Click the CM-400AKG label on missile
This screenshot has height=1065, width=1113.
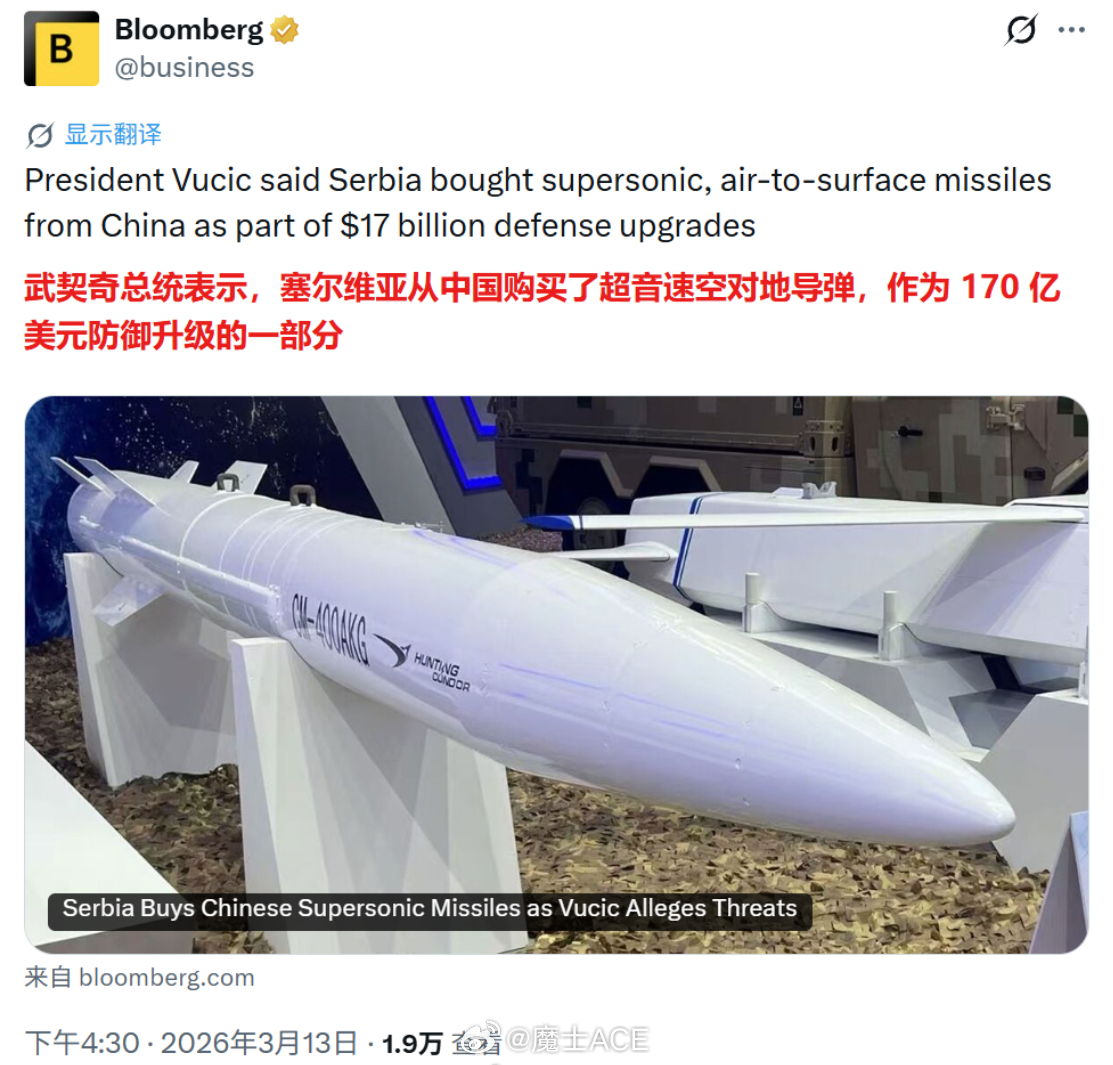[x=331, y=628]
